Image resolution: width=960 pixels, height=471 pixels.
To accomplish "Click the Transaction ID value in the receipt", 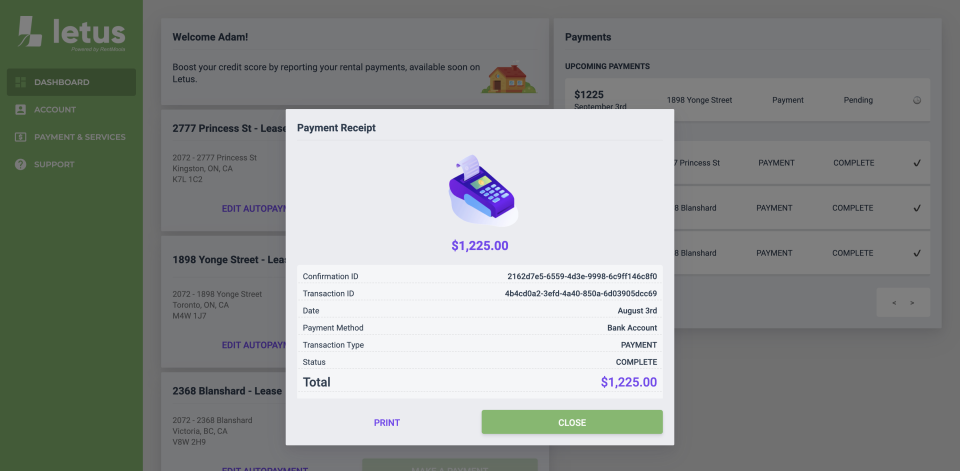I will [x=580, y=293].
